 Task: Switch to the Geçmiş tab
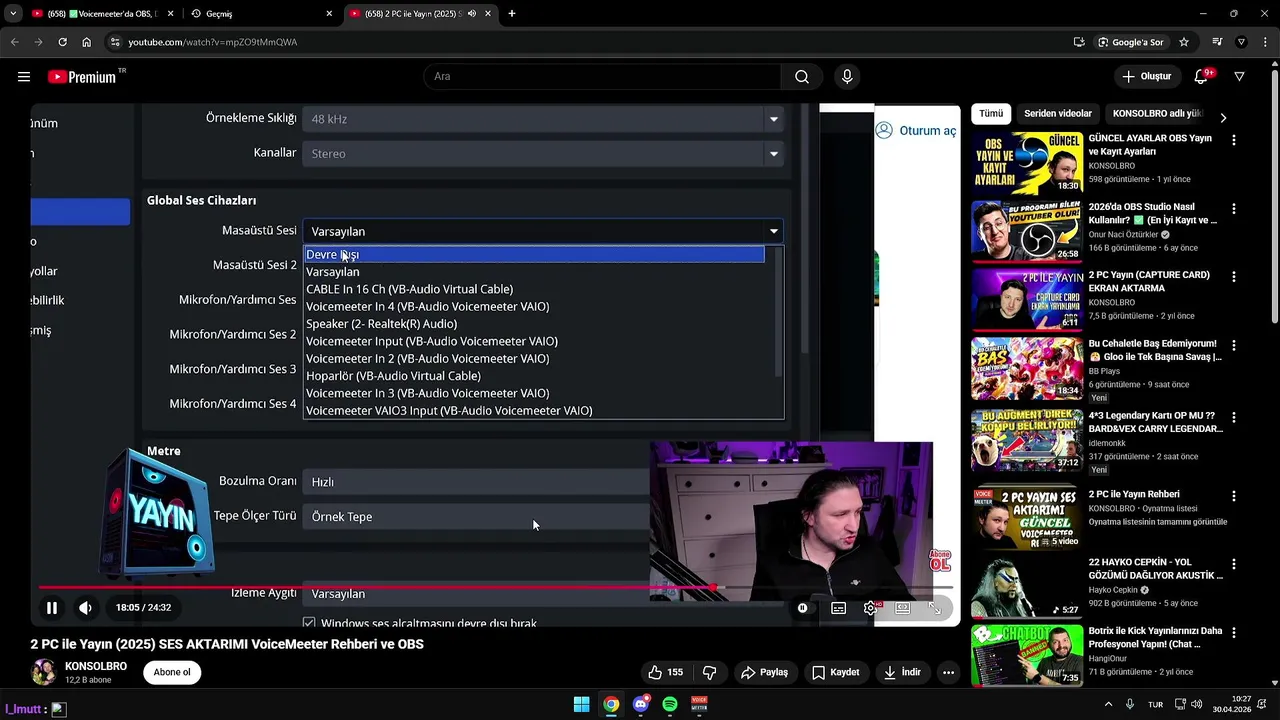261,14
